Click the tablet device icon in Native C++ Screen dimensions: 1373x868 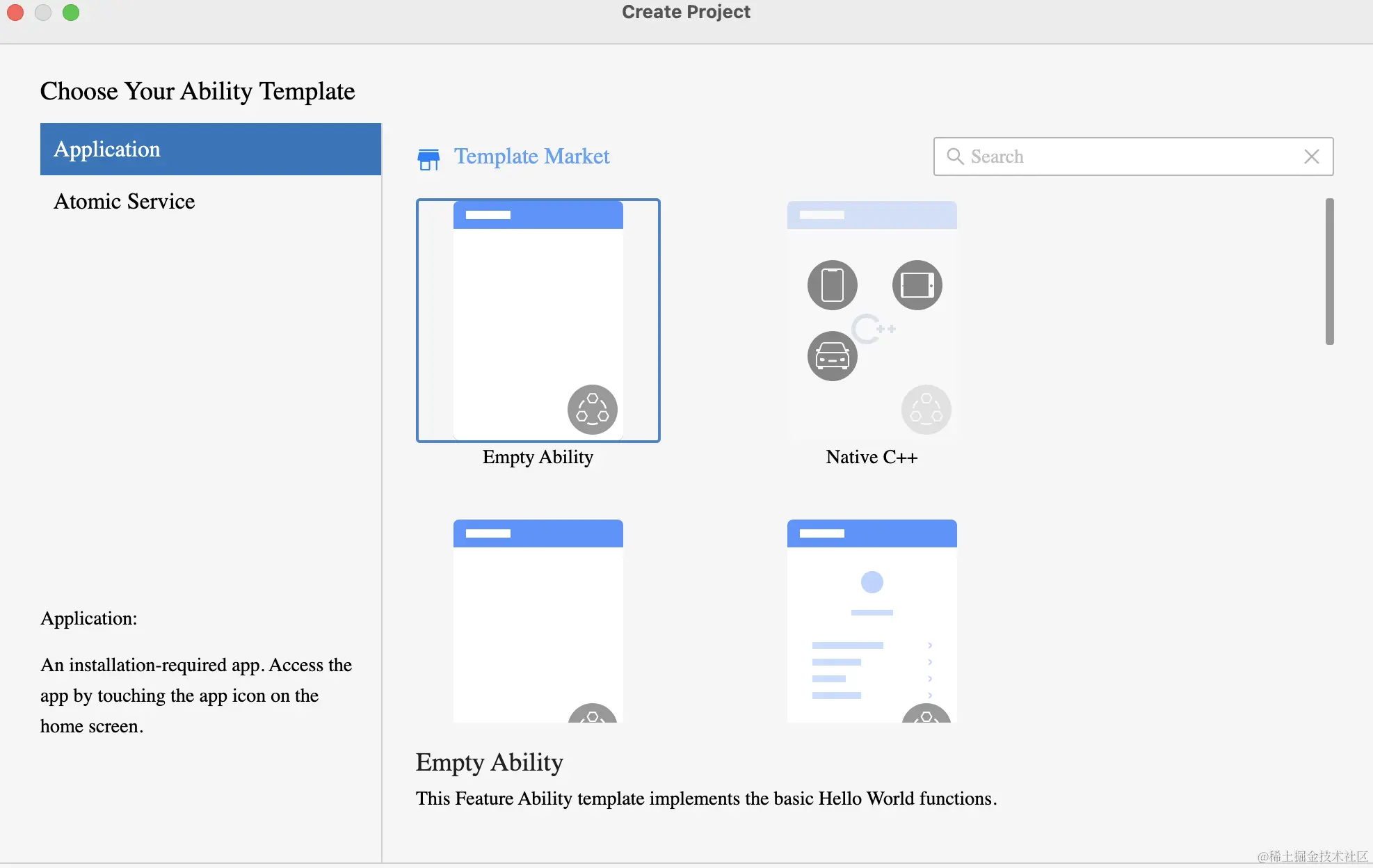917,285
